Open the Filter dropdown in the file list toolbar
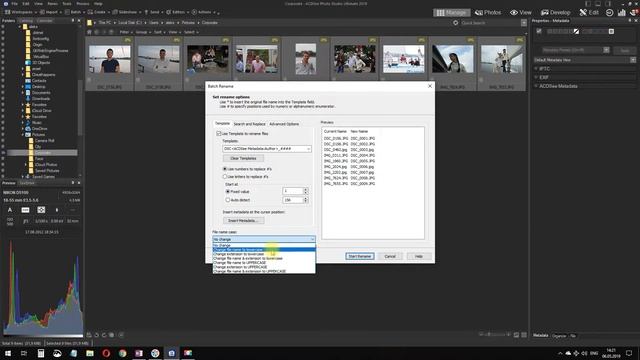Image resolution: width=640 pixels, height=360 pixels. 125,32
